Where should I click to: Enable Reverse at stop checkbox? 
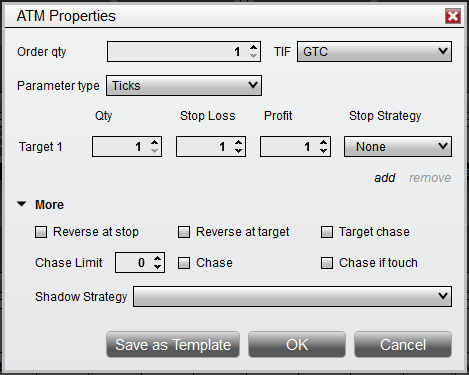click(x=41, y=232)
